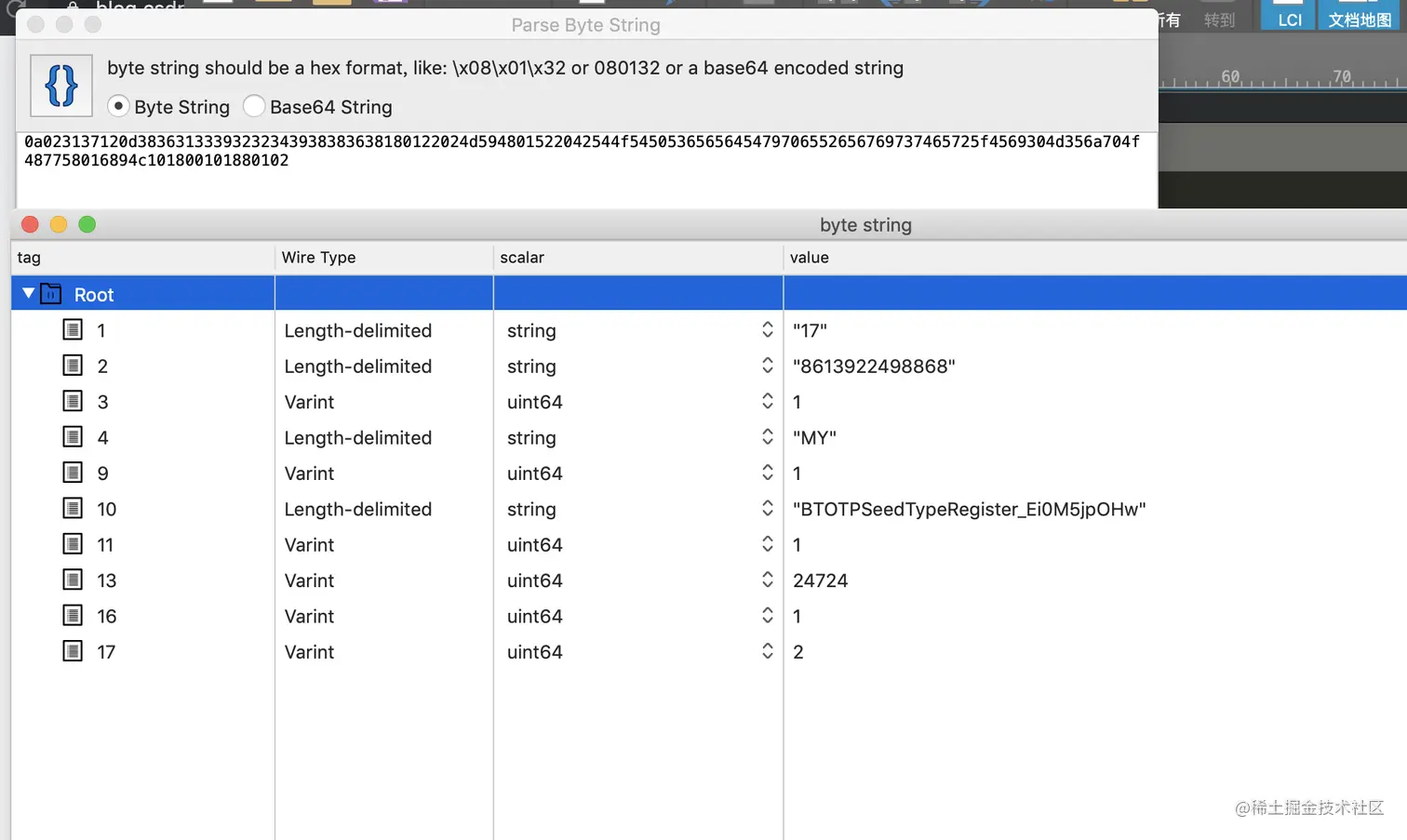The width and height of the screenshot is (1407, 840).
Task: Select the BTOTPSeedTypeRegister value cell
Action: (969, 509)
